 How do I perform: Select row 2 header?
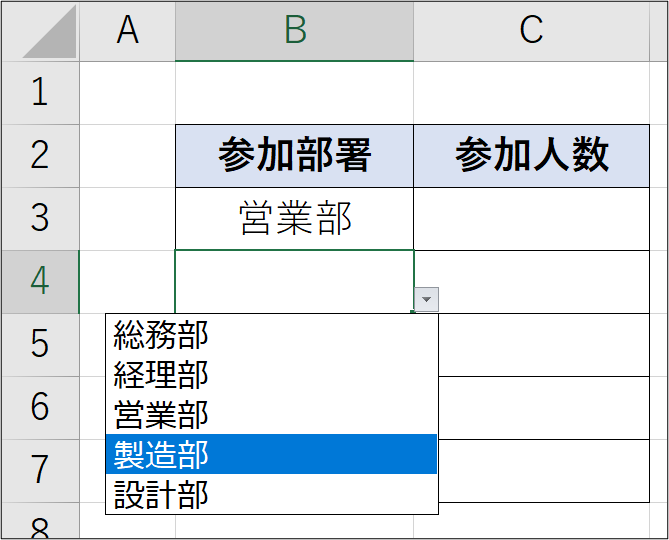(x=40, y=156)
